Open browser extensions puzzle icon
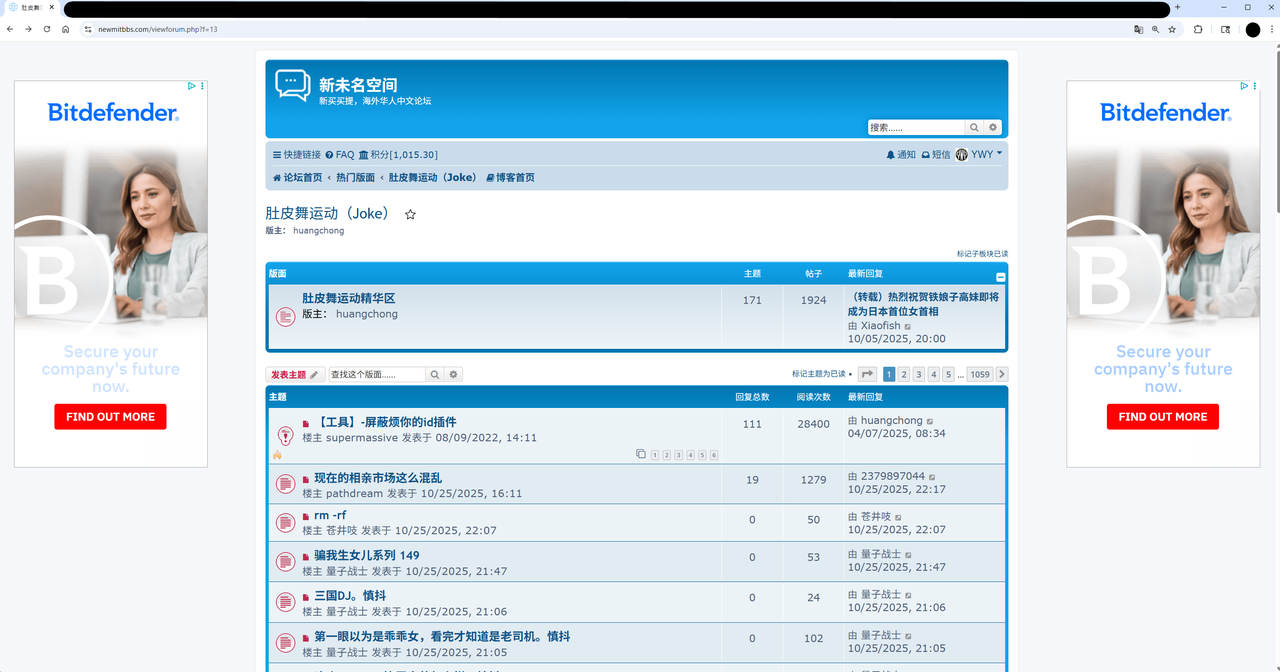 1198,29
